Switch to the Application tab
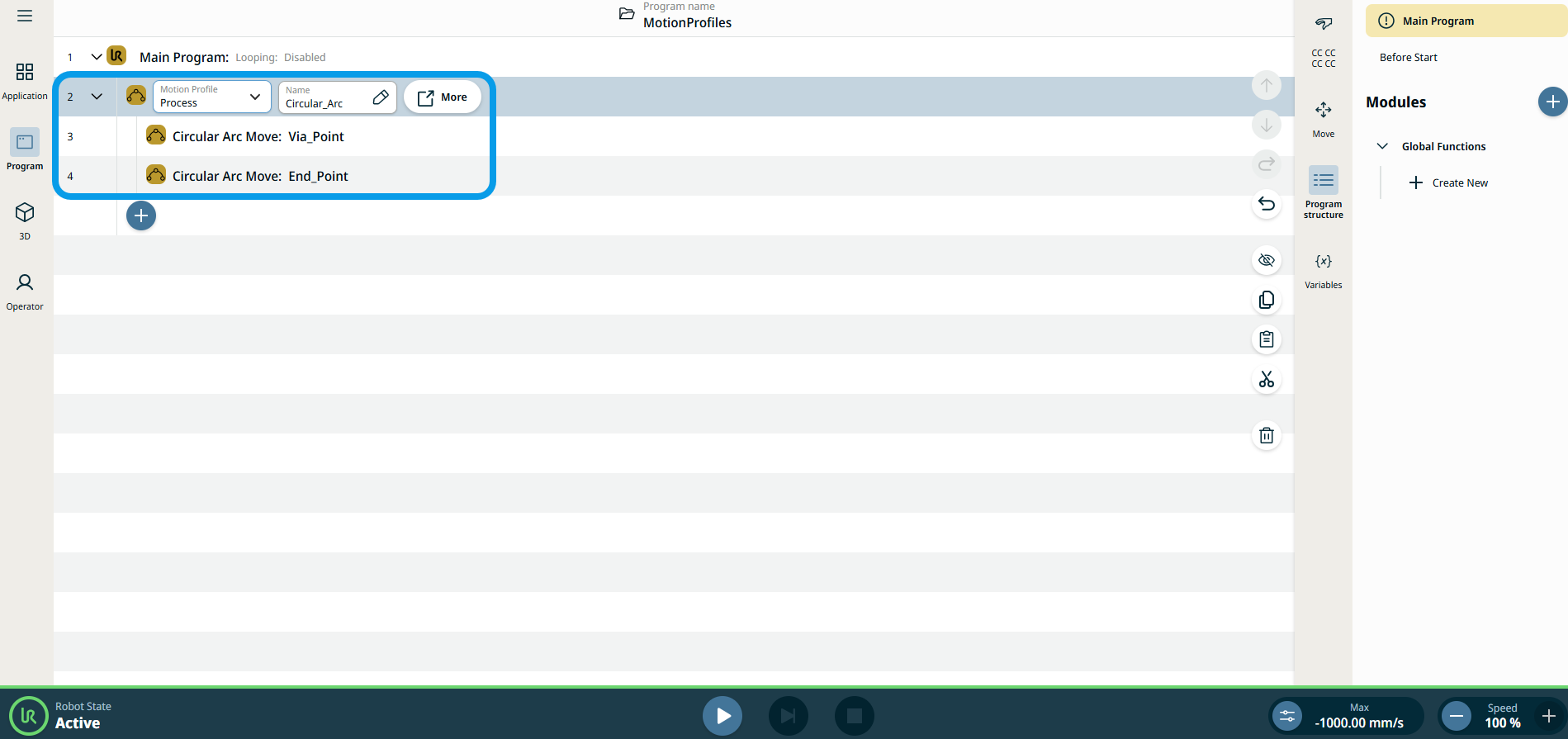The height and width of the screenshot is (739, 1568). (x=25, y=81)
